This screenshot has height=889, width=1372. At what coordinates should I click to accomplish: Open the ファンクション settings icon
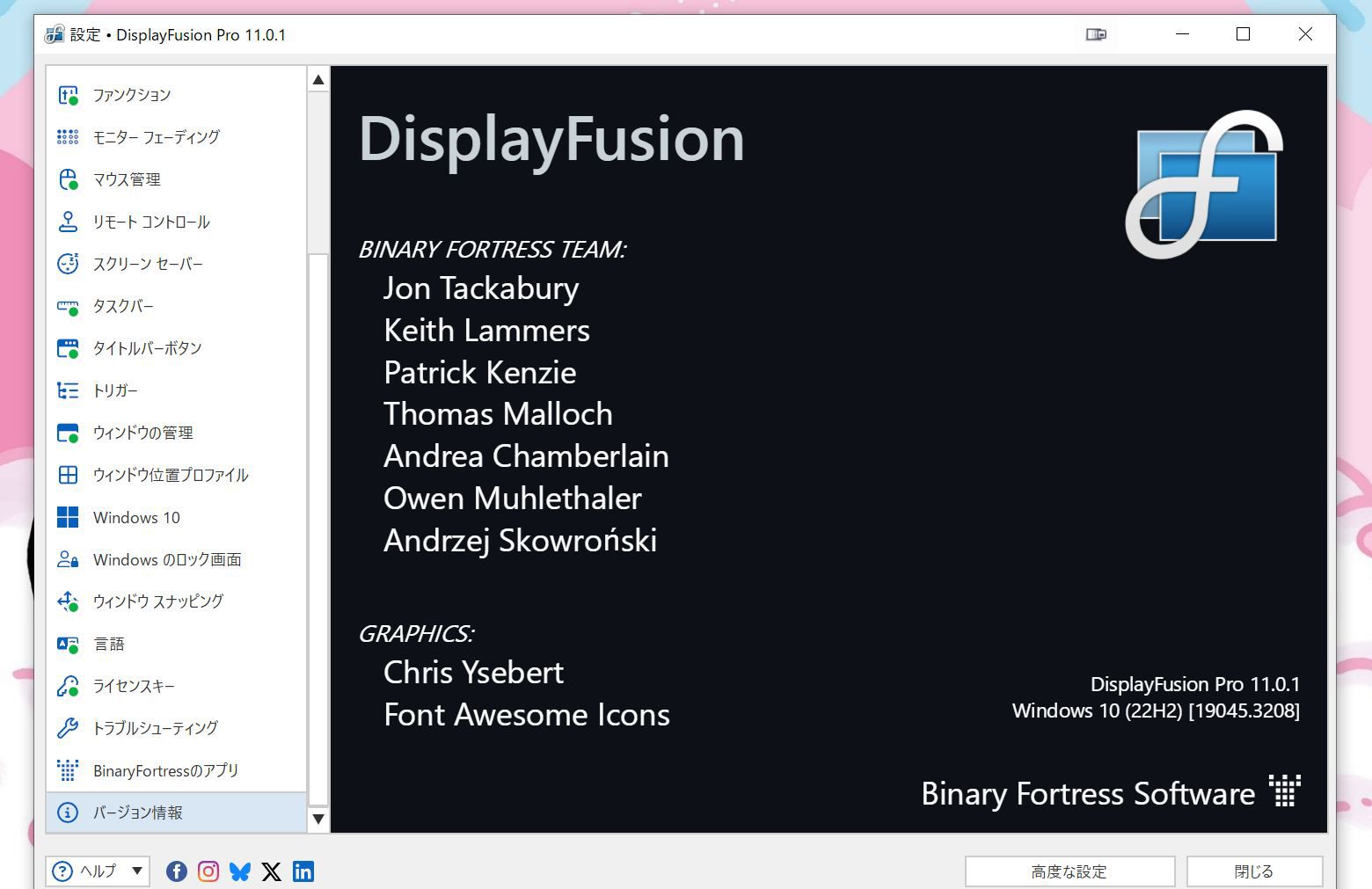68,95
